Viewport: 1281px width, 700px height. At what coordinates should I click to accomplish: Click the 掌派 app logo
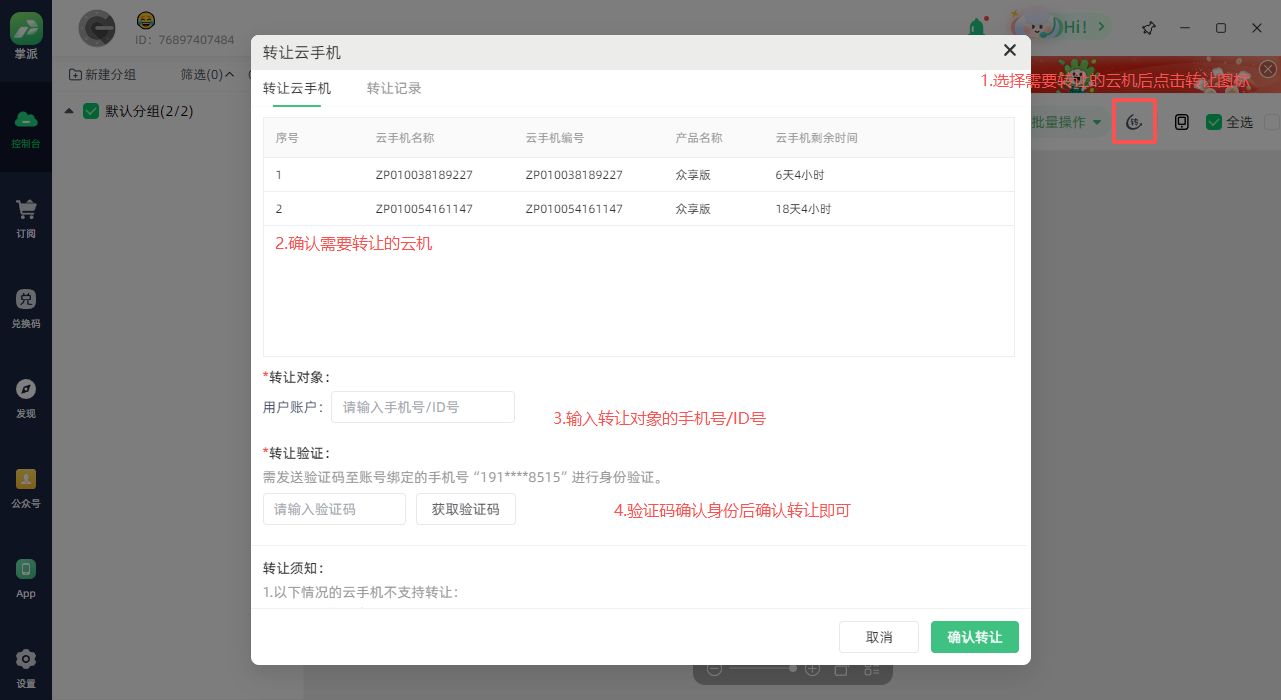click(26, 28)
